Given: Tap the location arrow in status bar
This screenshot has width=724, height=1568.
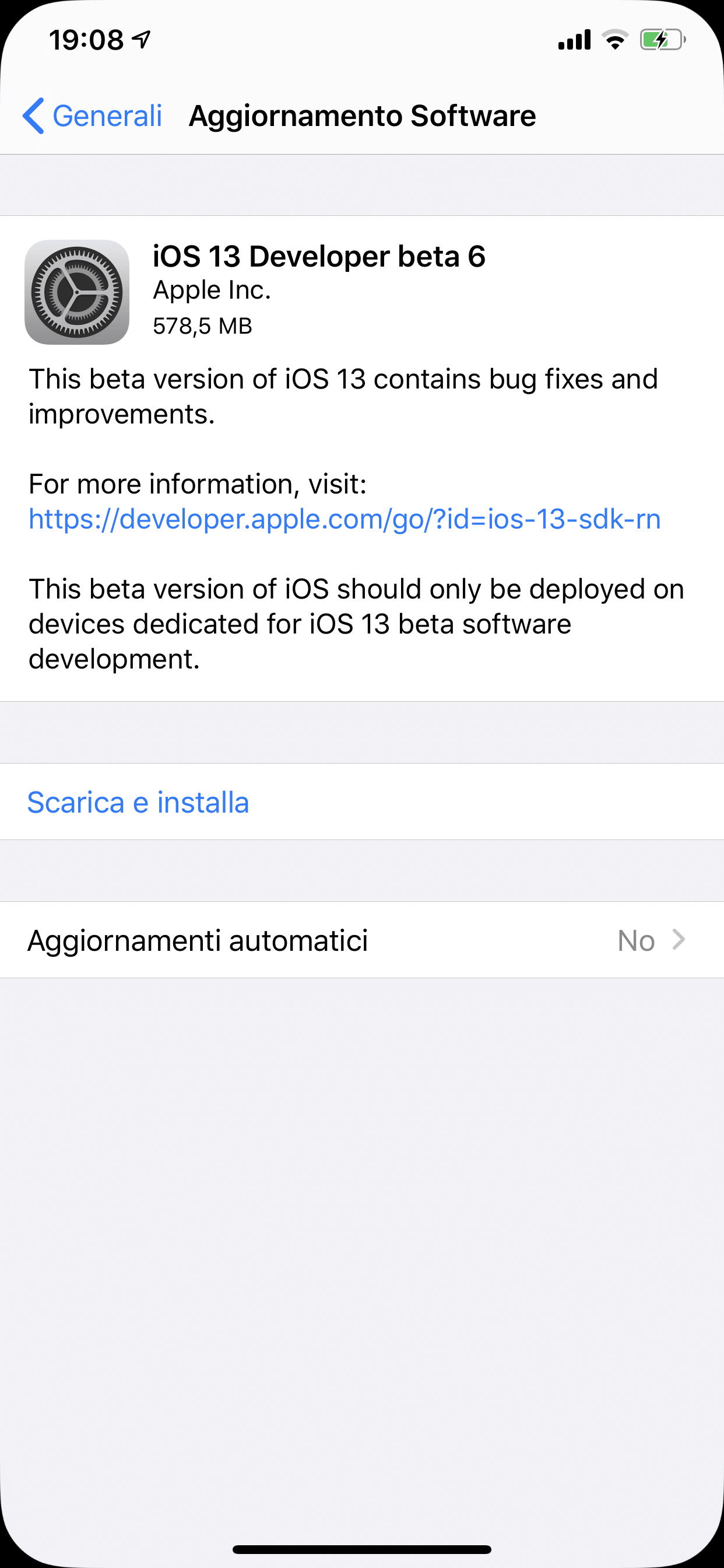Looking at the screenshot, I should pos(141,40).
